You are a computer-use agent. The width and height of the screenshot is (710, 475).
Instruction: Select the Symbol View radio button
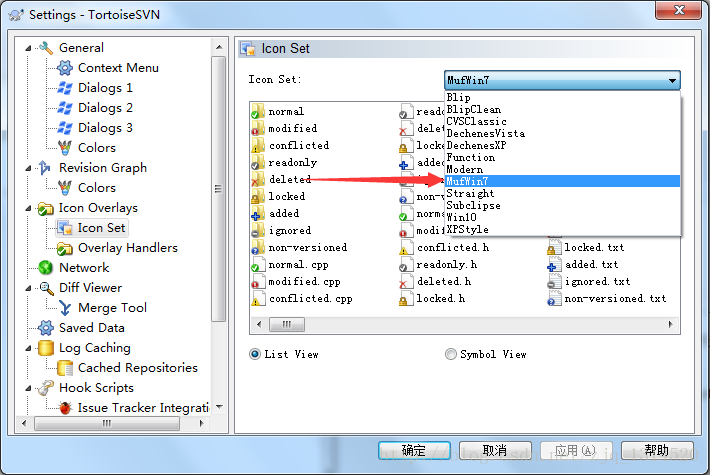tap(451, 354)
